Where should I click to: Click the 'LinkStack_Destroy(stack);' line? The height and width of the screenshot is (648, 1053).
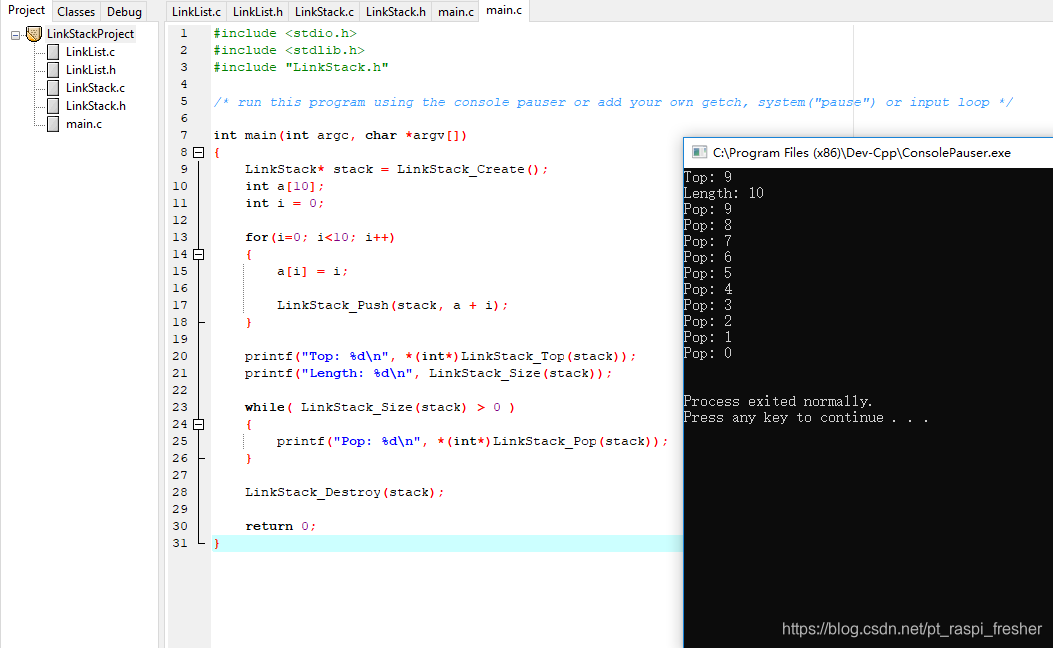coord(345,492)
